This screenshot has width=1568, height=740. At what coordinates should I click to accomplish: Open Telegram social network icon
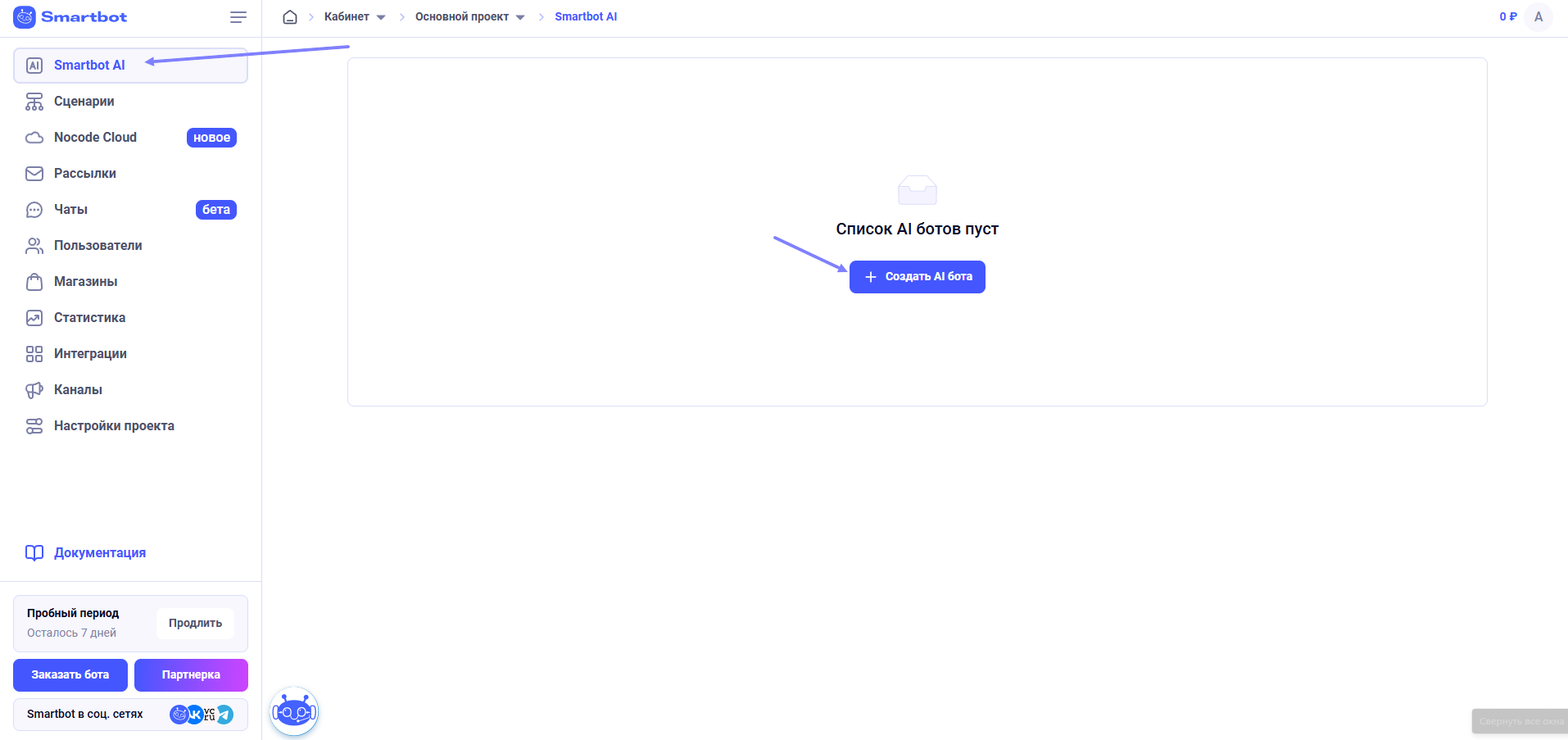pyautogui.click(x=224, y=715)
